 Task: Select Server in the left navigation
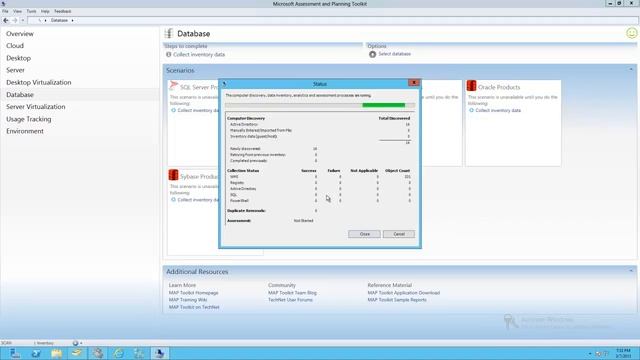click(x=15, y=70)
